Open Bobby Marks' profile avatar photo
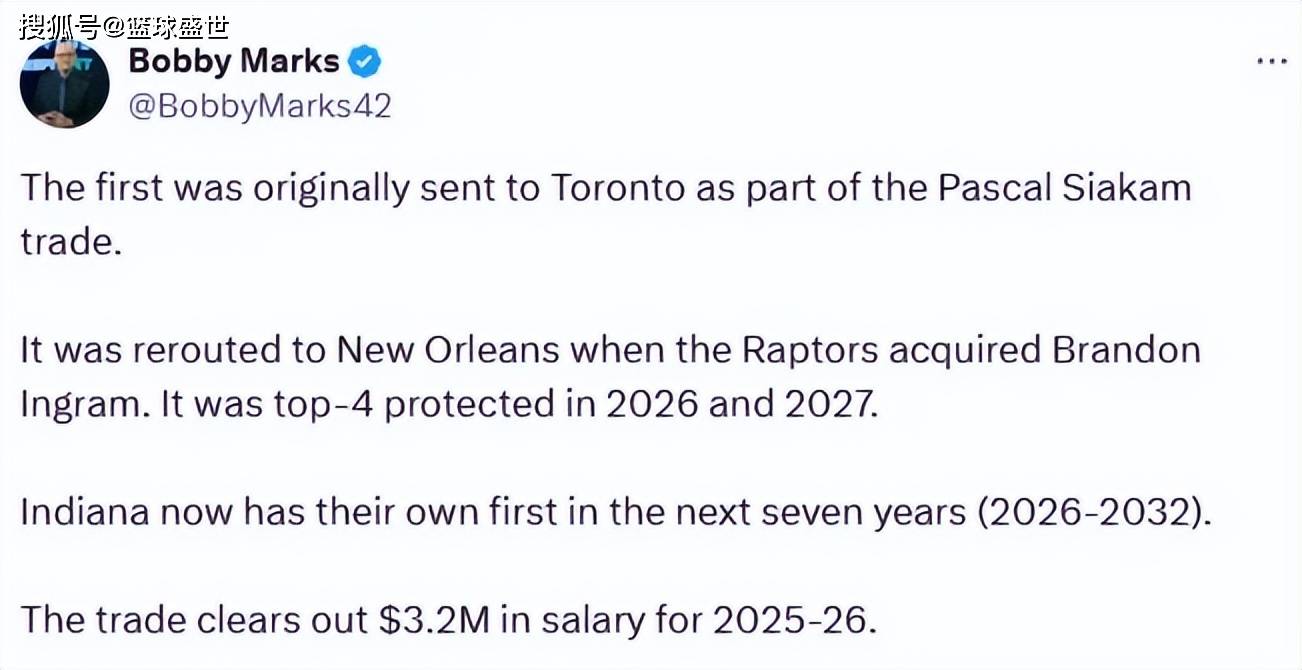 (65, 84)
